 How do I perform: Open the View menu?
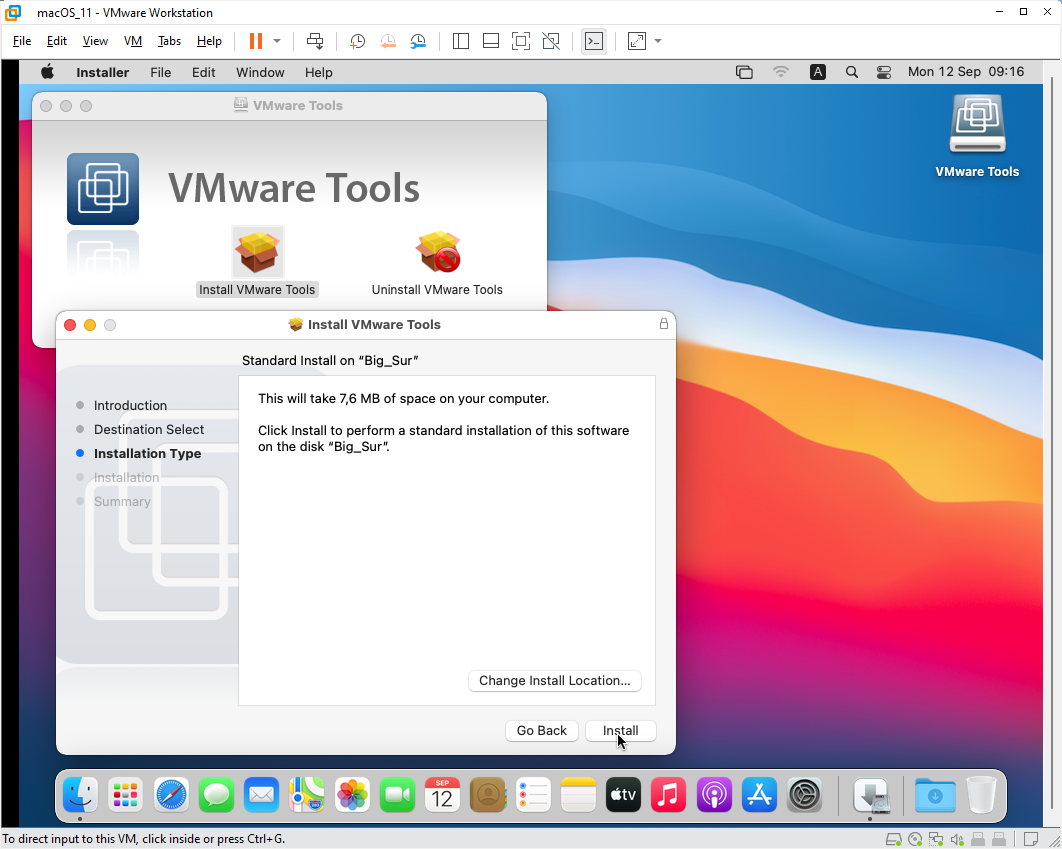95,41
